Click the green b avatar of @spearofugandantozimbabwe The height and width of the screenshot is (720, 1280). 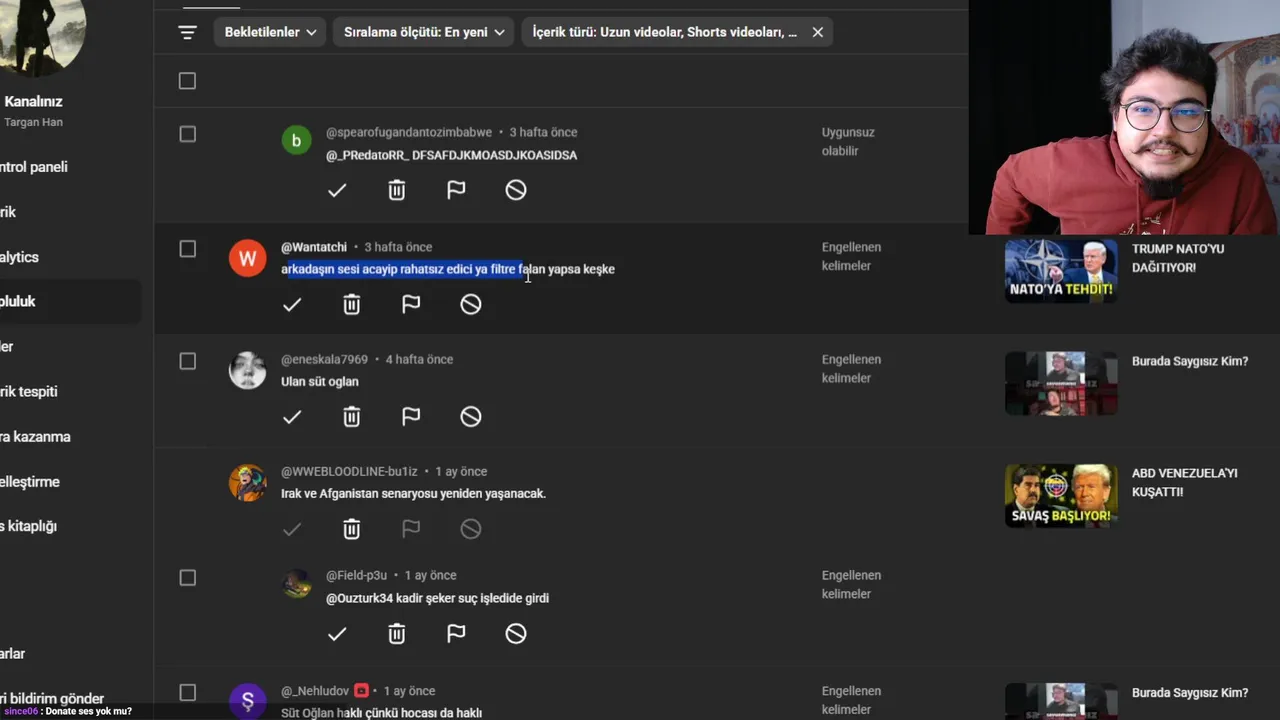(x=296, y=141)
